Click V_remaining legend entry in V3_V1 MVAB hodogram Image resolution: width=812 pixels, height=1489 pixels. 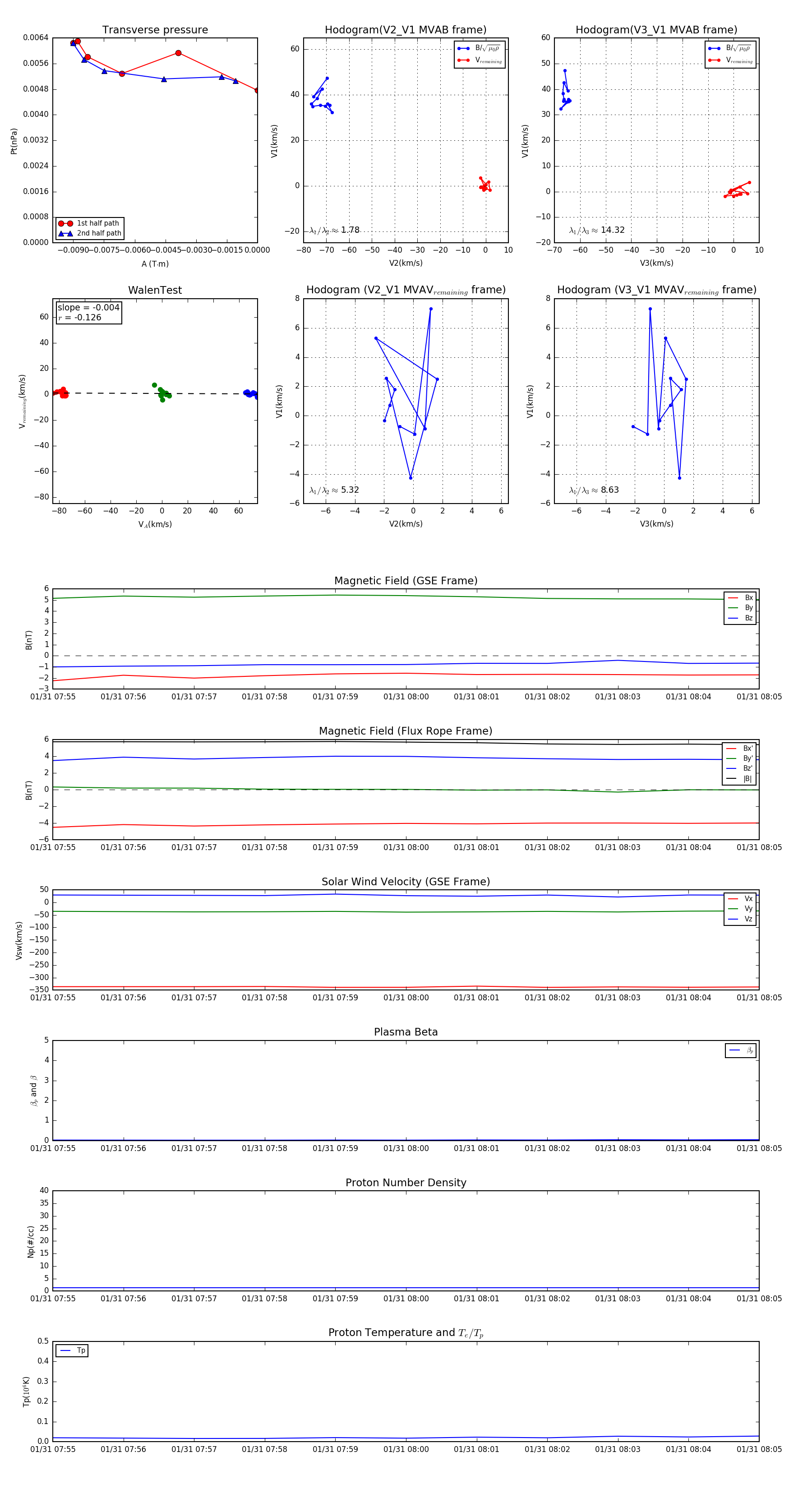(x=730, y=60)
